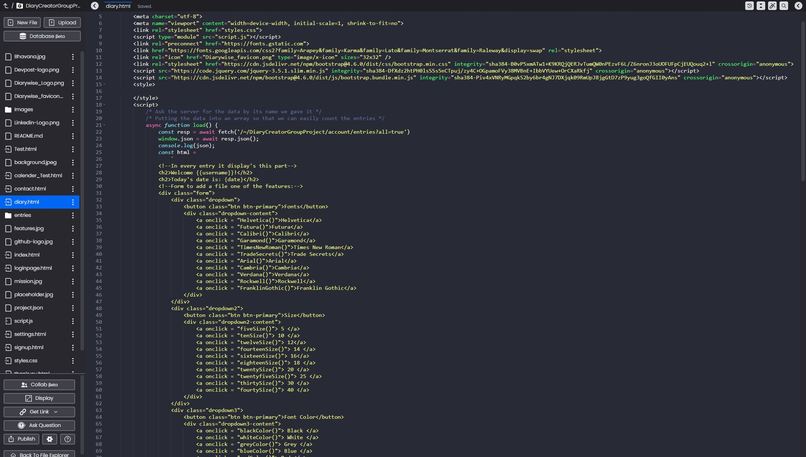
Task: Fold code at line 18 script tag
Action: pos(105,105)
